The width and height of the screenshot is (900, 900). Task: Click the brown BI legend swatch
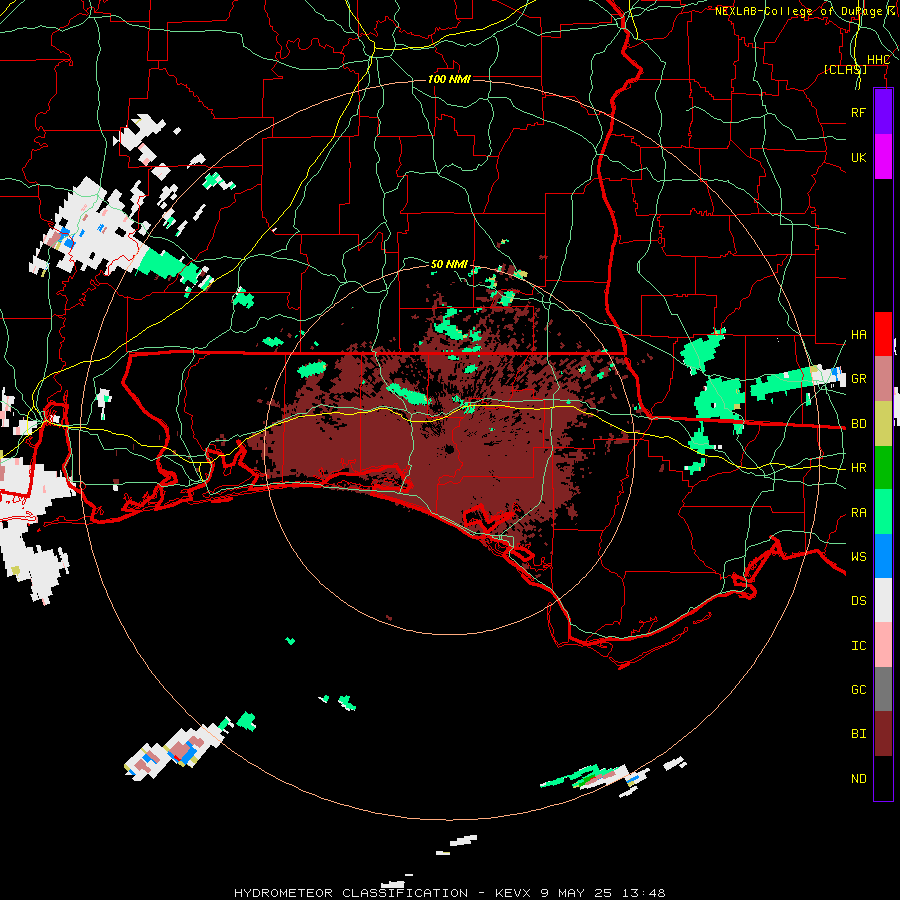click(x=883, y=734)
